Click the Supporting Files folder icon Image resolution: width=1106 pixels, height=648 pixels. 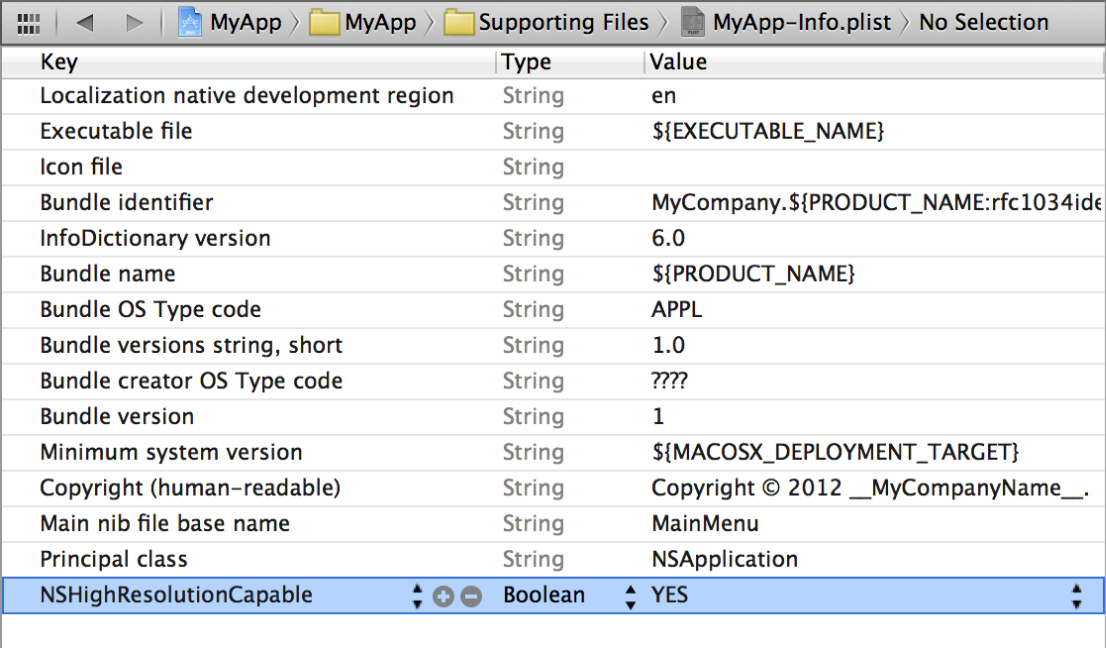459,22
